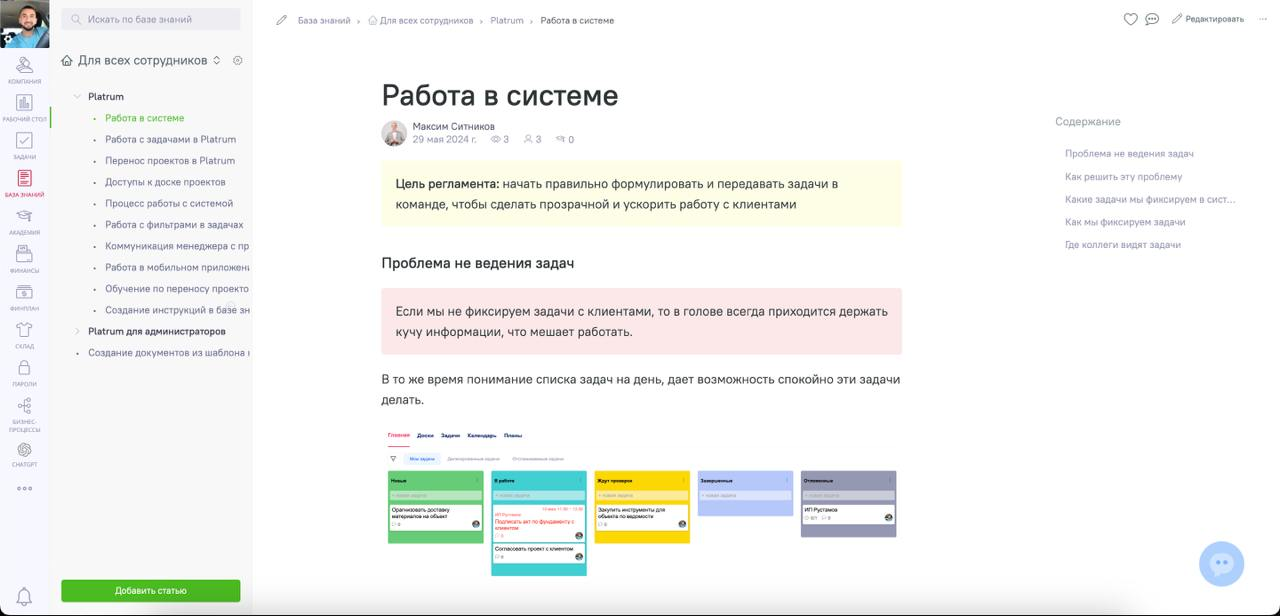Show more sidebar items via three dots

point(25,489)
